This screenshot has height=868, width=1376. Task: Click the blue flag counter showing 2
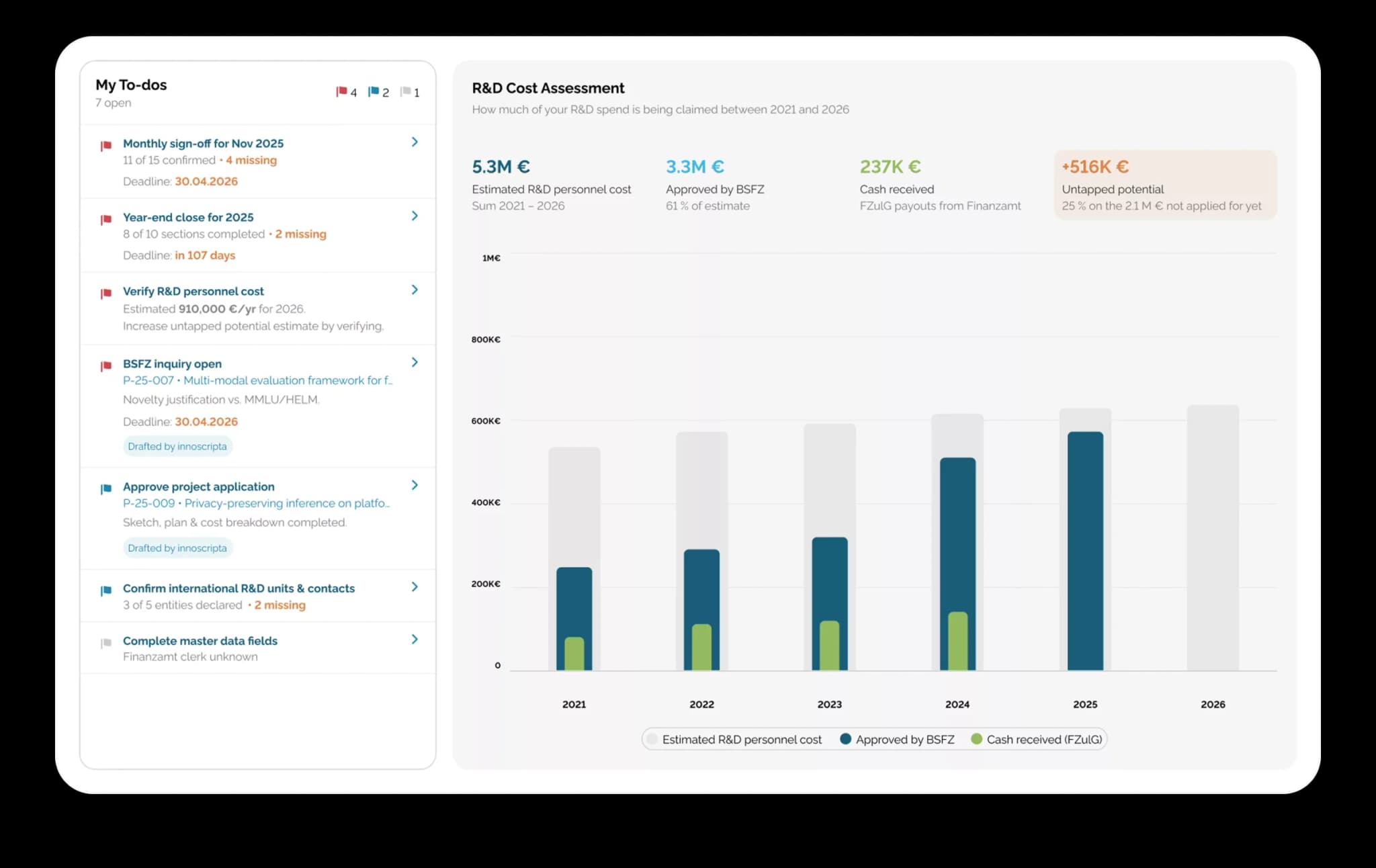[378, 92]
